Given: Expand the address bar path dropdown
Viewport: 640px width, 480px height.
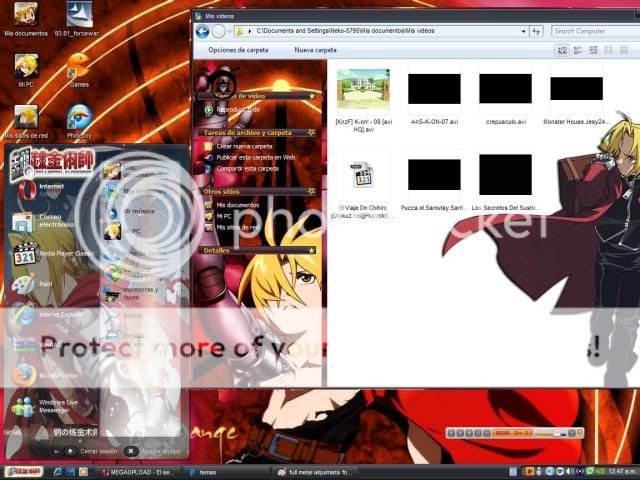Looking at the screenshot, I should [x=523, y=31].
